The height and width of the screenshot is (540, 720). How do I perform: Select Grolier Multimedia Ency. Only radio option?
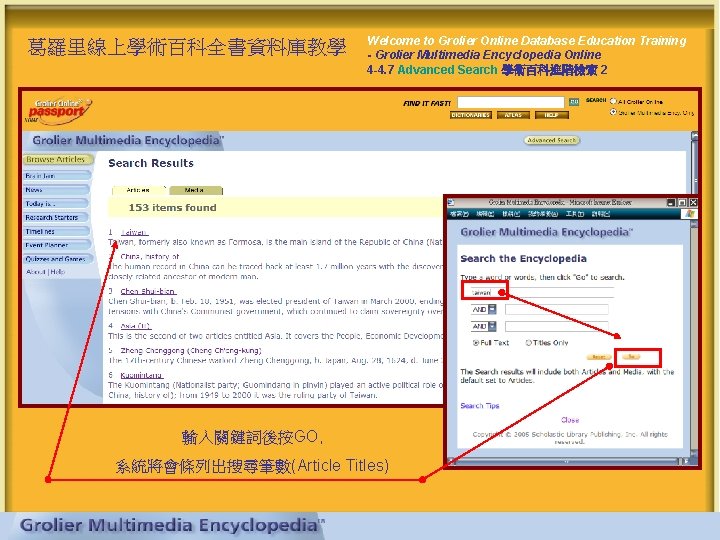coord(613,112)
